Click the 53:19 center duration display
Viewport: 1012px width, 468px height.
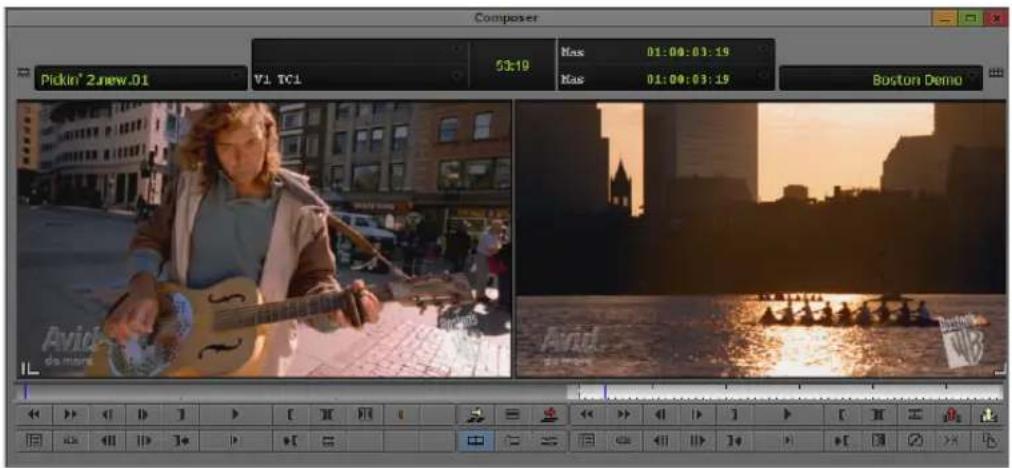[x=511, y=65]
